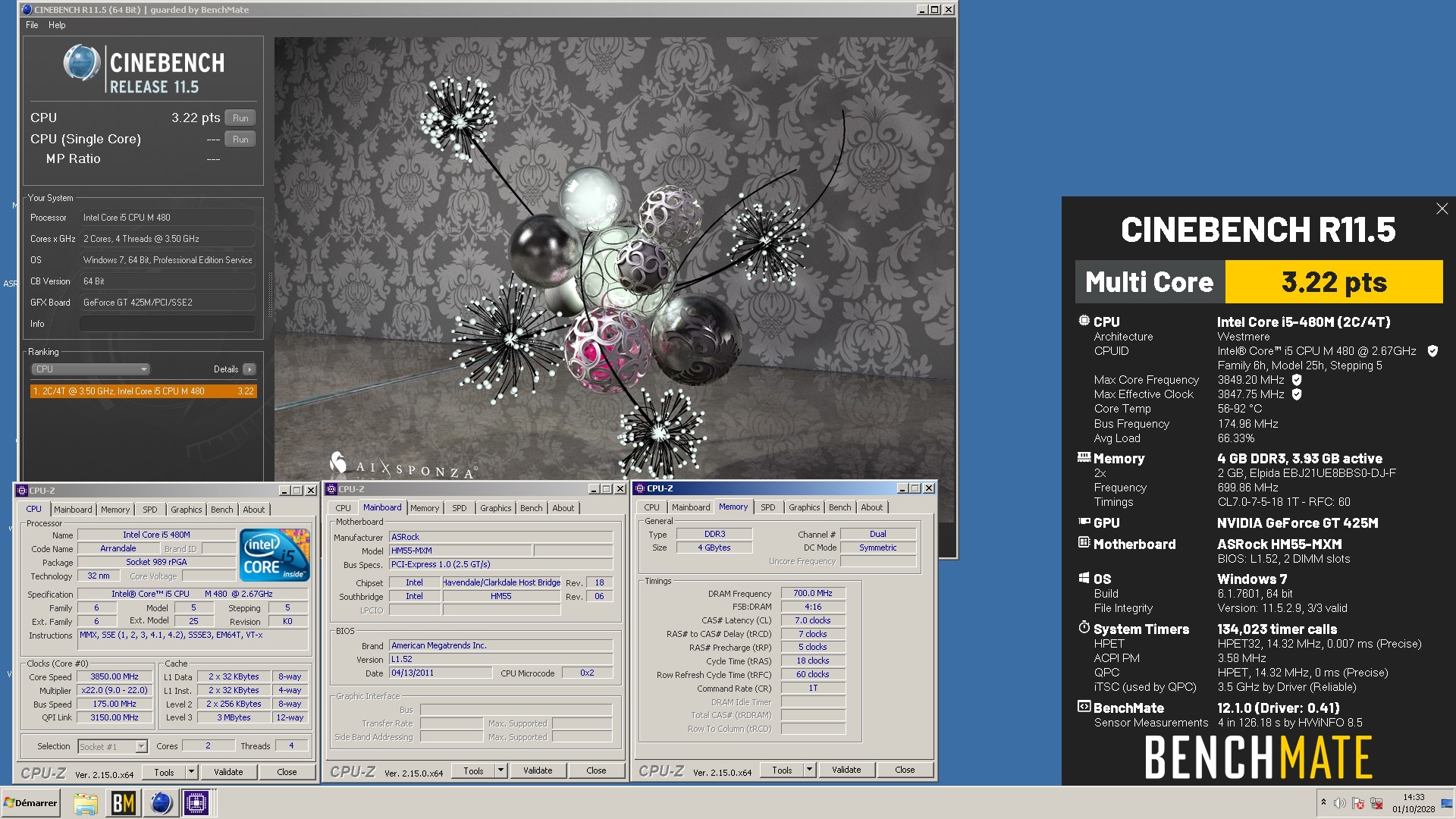Click the Manufacturer ASRock field
The image size is (1456, 819).
pos(500,536)
